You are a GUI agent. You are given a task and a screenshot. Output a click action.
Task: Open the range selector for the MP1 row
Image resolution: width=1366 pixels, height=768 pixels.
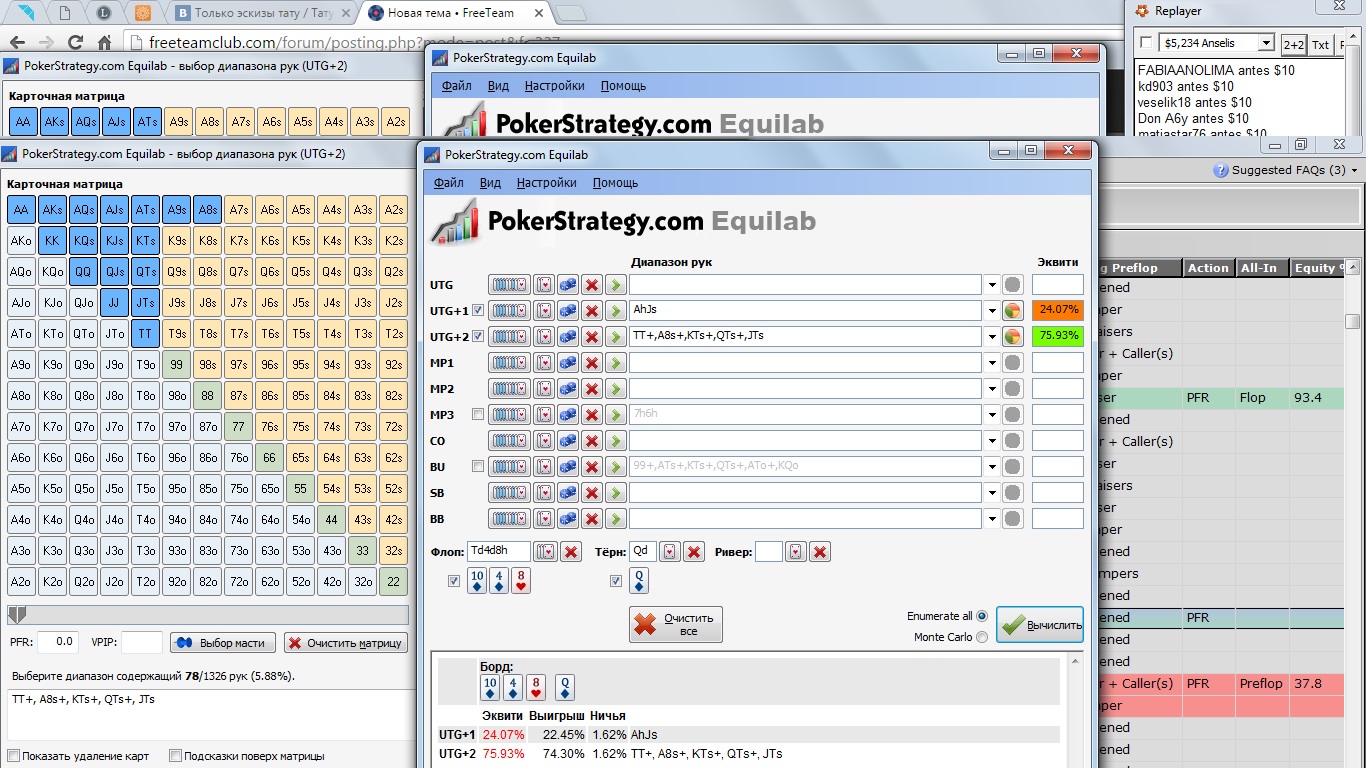coord(509,363)
